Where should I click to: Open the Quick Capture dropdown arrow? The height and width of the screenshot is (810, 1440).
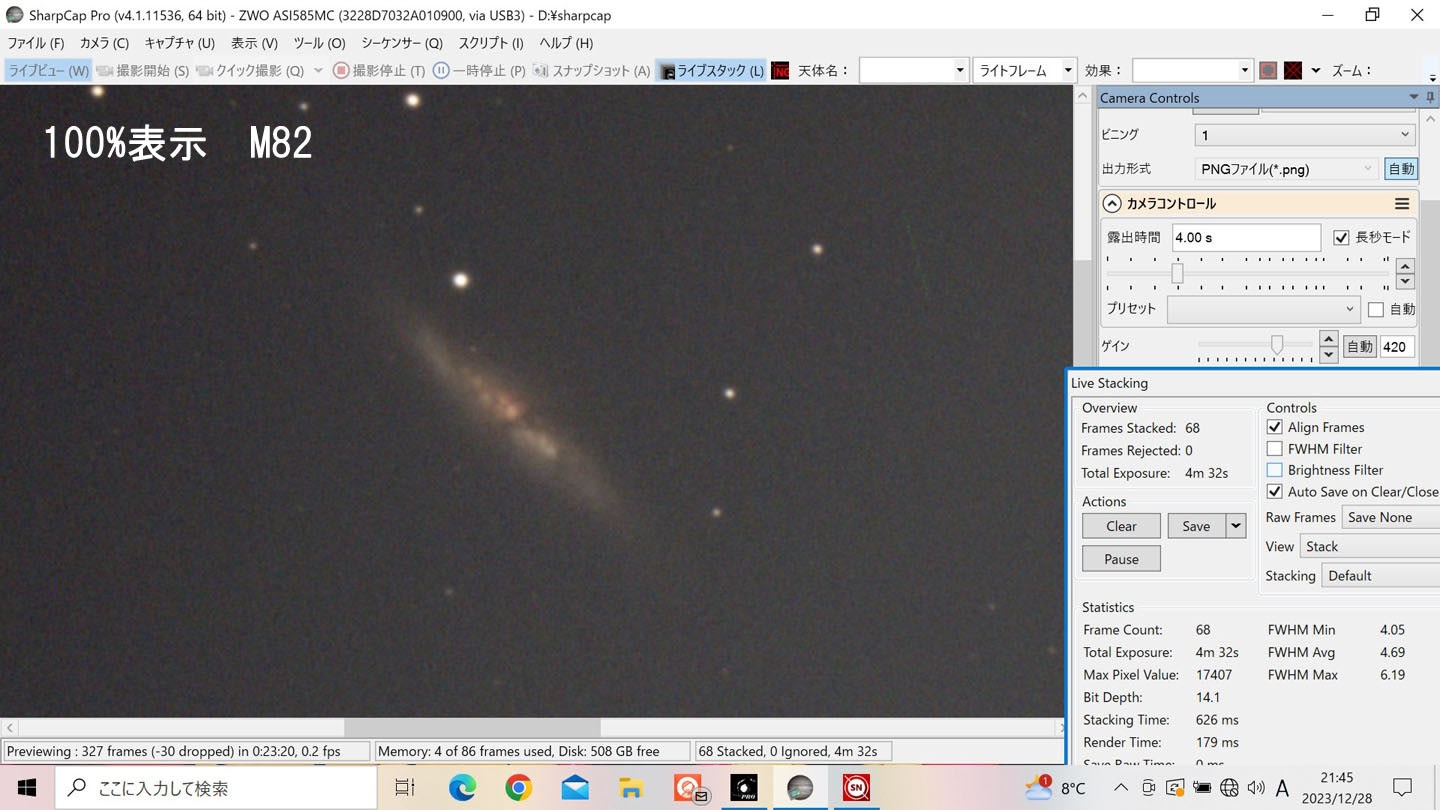(x=318, y=71)
